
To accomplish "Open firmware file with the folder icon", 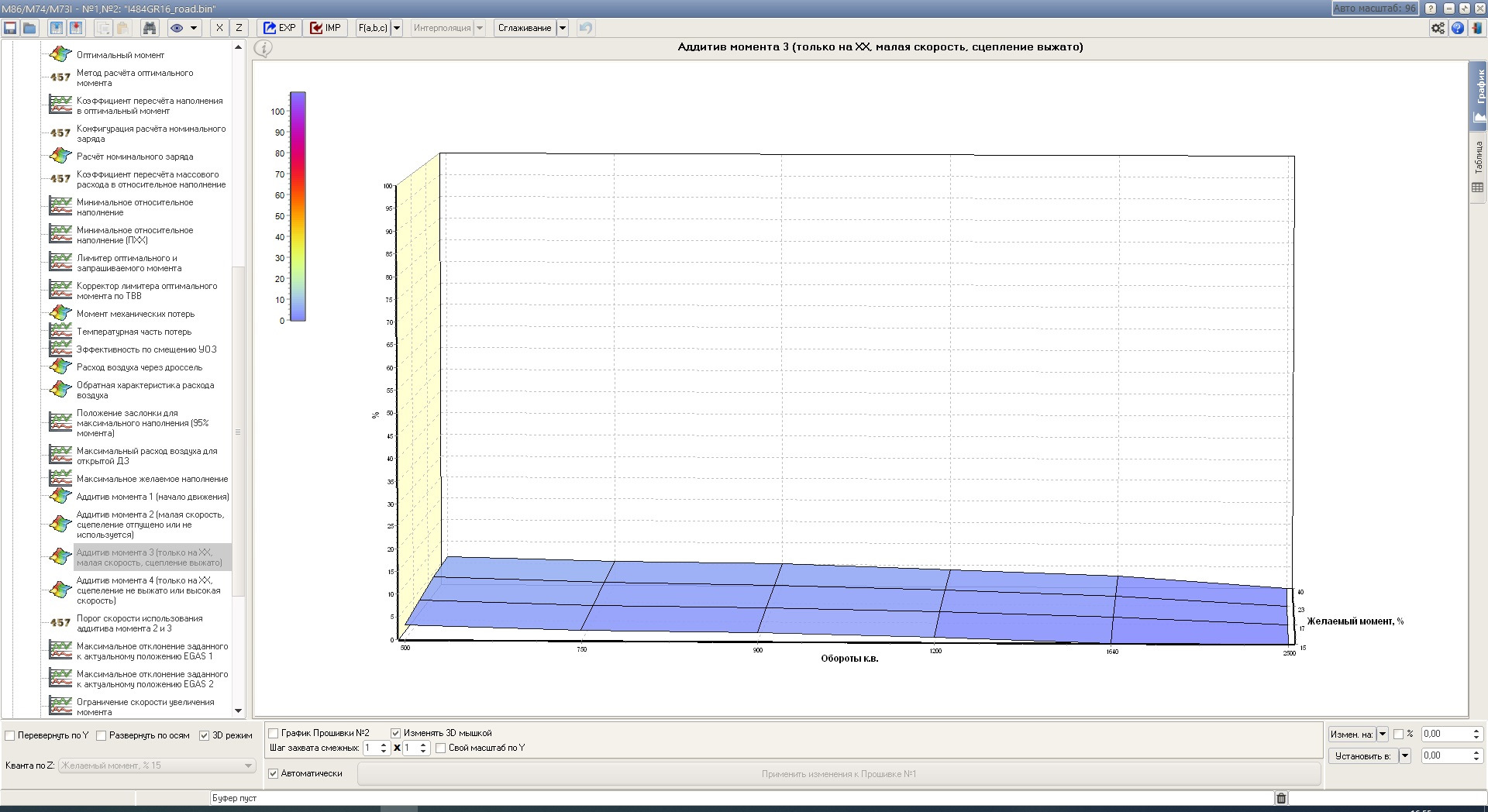I will [x=29, y=28].
